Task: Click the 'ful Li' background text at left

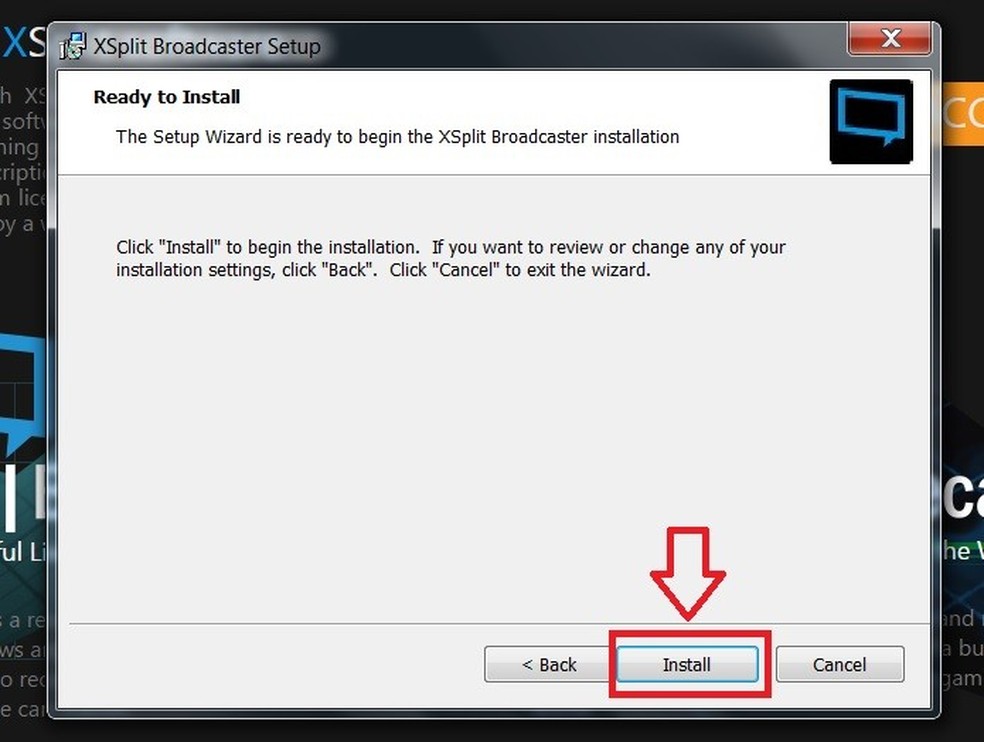Action: click(x=23, y=552)
